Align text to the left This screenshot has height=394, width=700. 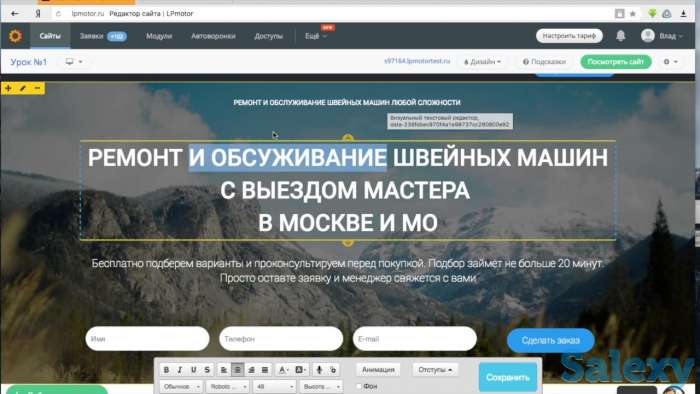[224, 369]
